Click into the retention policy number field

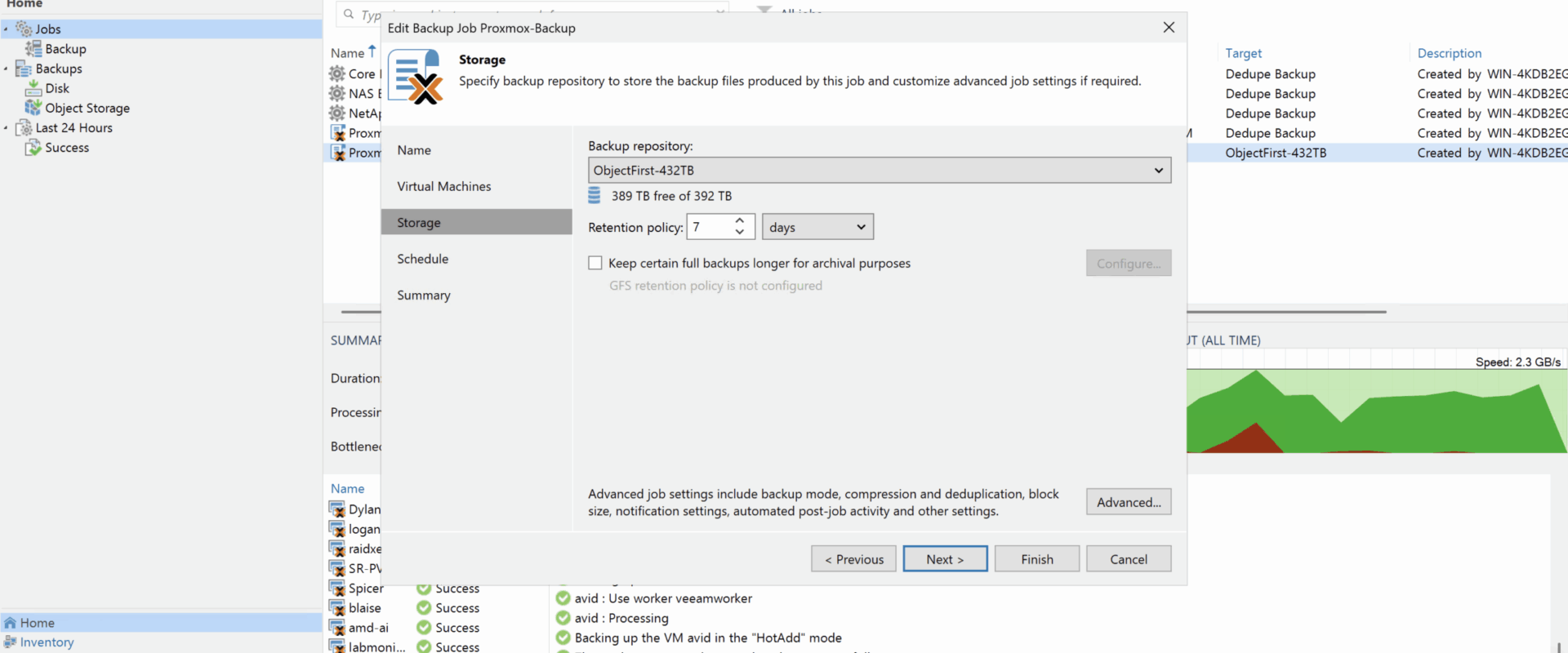710,227
